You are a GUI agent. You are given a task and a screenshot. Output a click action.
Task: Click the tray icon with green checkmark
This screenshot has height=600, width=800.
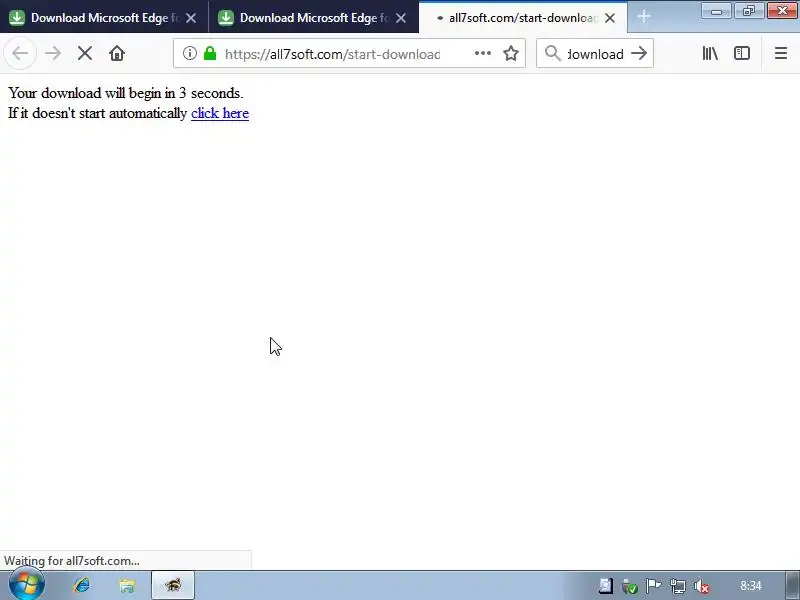630,586
